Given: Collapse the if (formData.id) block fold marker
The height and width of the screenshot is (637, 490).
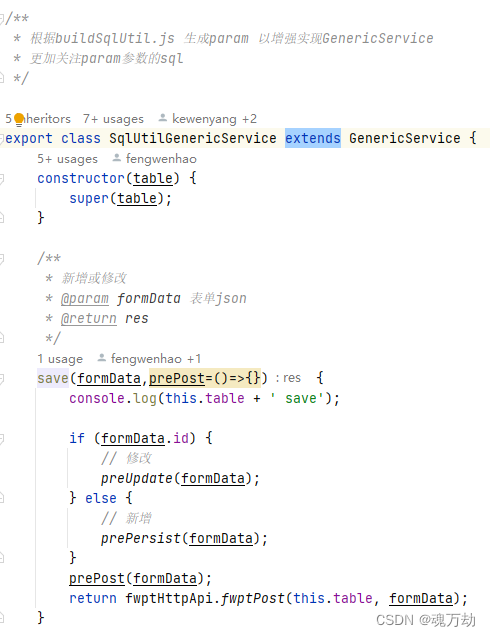Looking at the screenshot, I should [x=2, y=438].
